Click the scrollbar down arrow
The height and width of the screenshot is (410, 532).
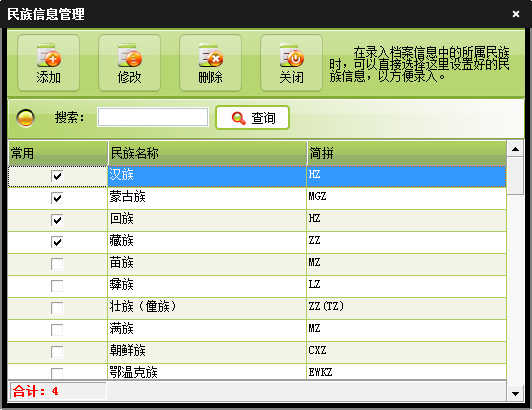coord(515,394)
